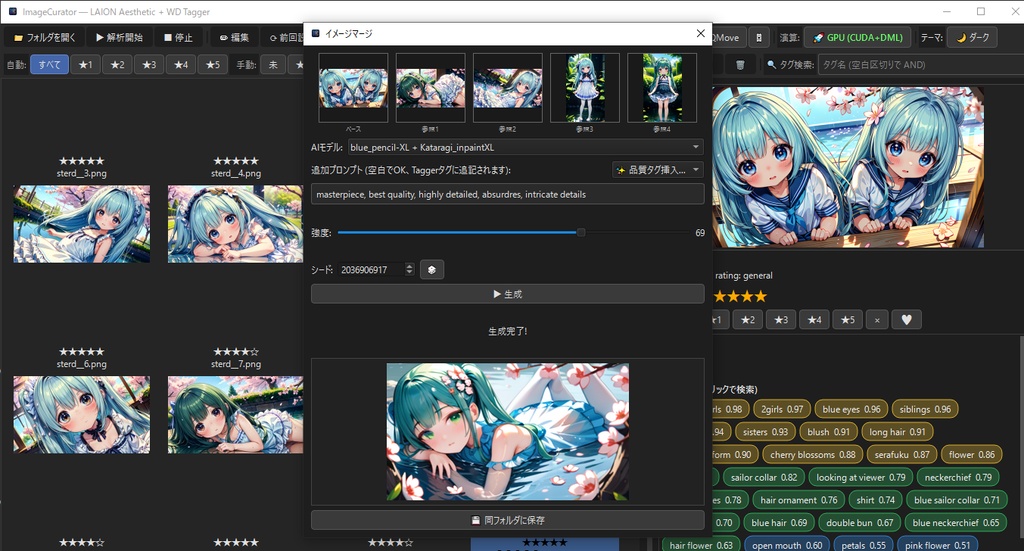The width and height of the screenshot is (1024, 551).
Task: Close the イメージマージ dialog
Action: [701, 33]
